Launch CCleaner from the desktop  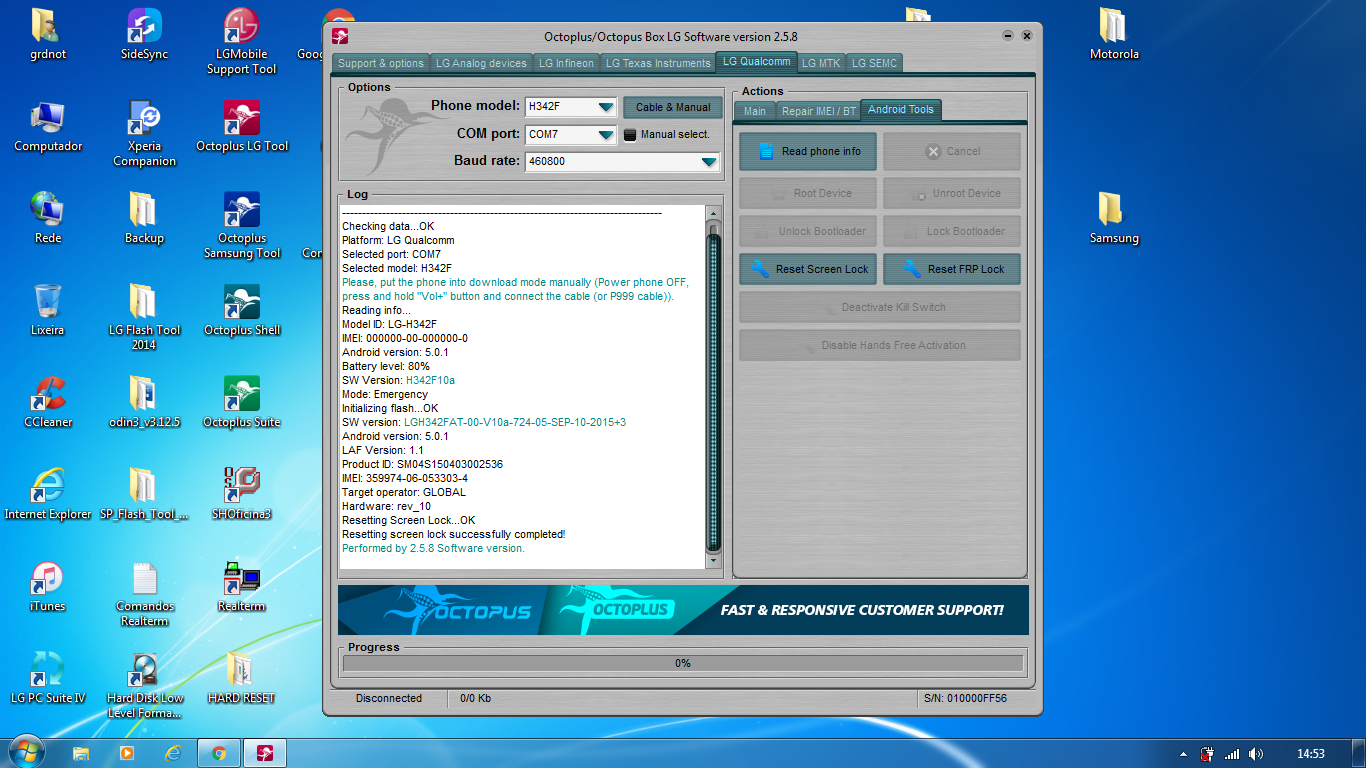(x=48, y=402)
